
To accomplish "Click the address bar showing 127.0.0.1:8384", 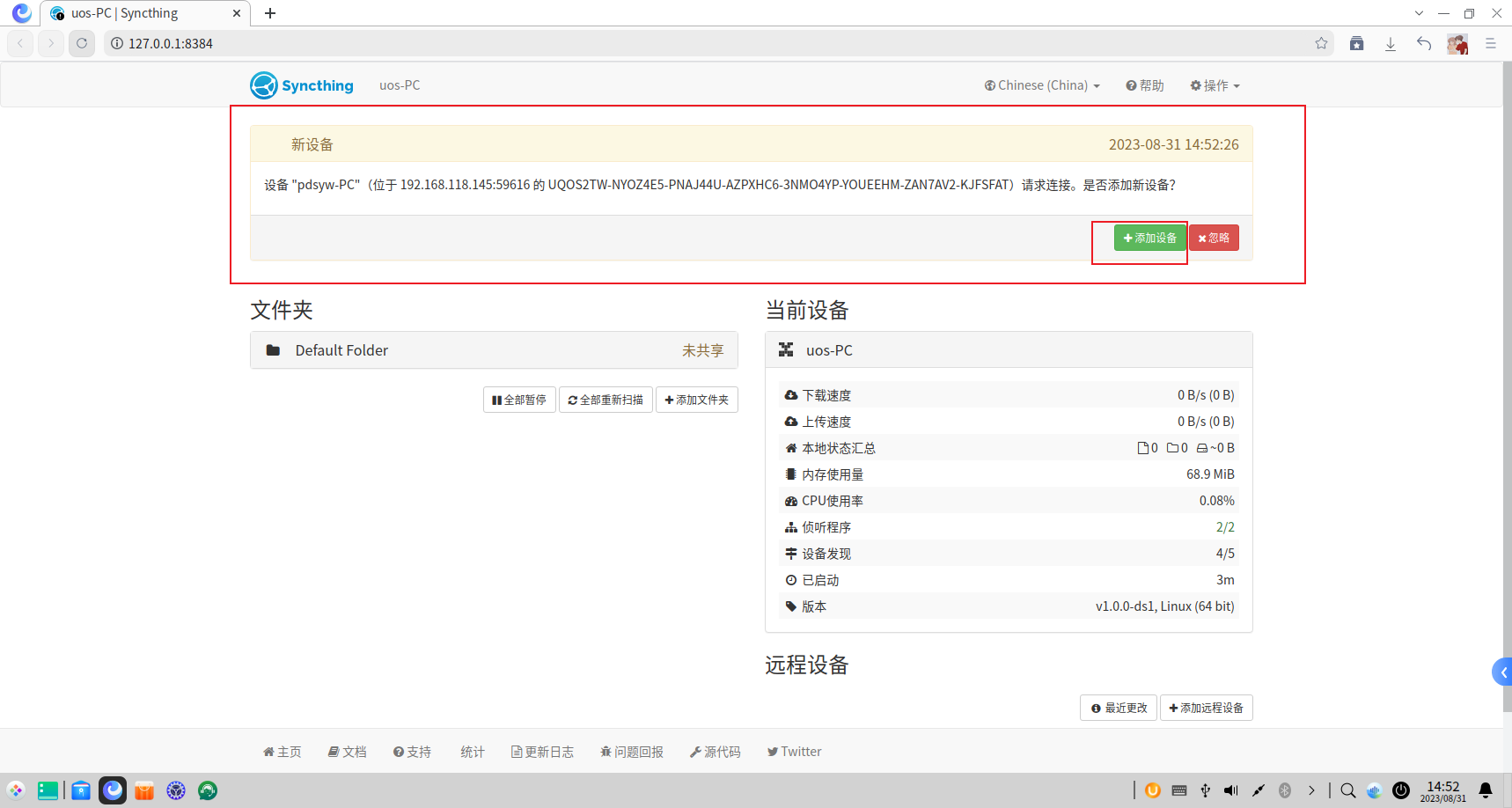I will point(718,43).
